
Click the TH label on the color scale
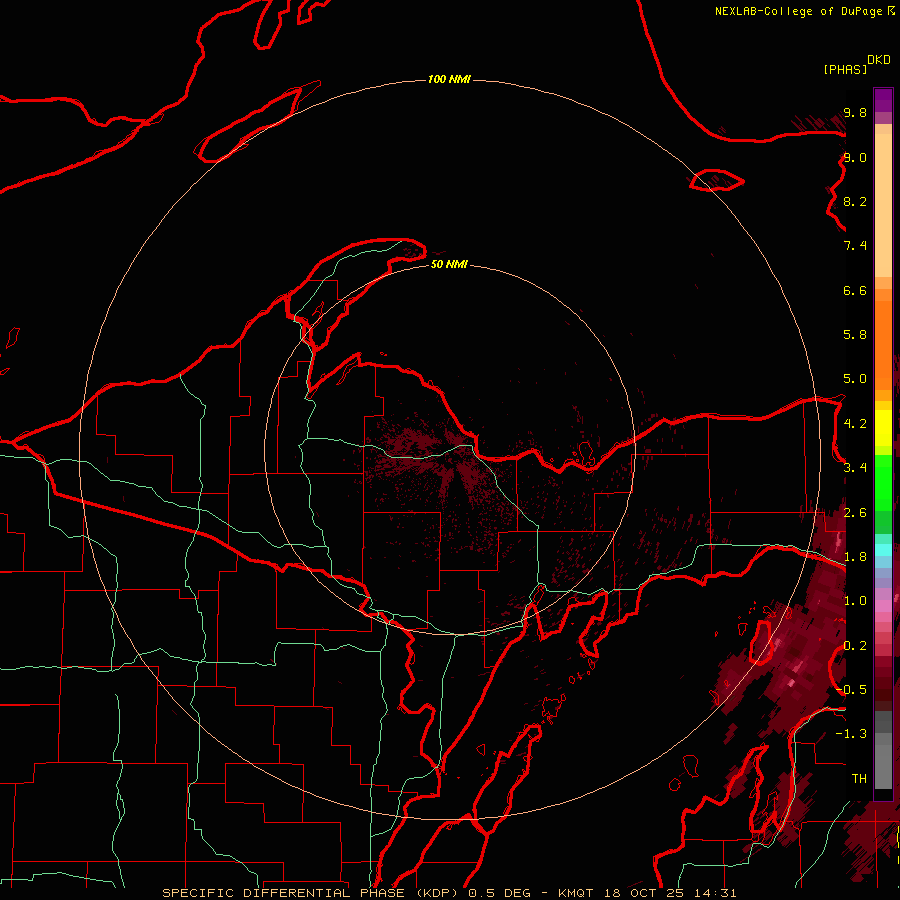pos(859,779)
